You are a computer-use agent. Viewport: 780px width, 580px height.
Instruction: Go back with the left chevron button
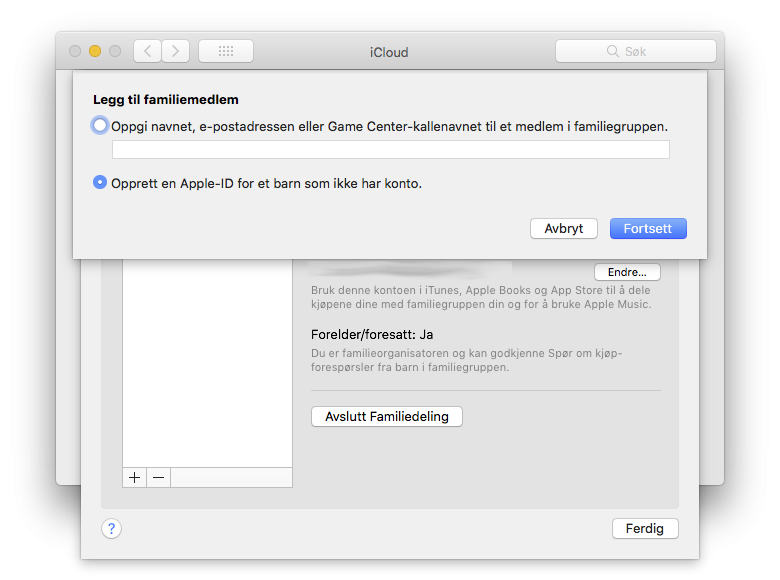148,51
